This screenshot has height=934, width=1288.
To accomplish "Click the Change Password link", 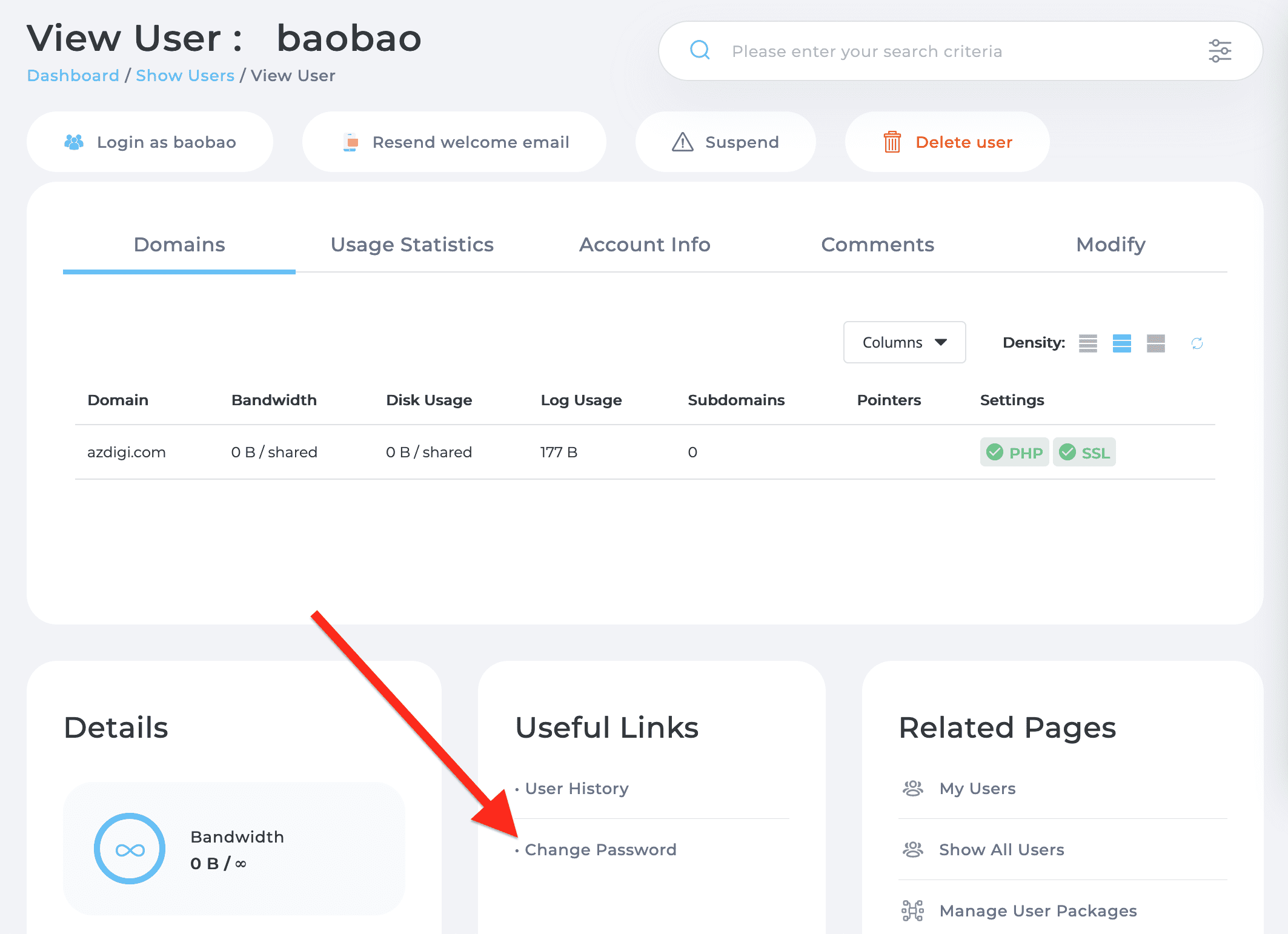I will pos(600,849).
